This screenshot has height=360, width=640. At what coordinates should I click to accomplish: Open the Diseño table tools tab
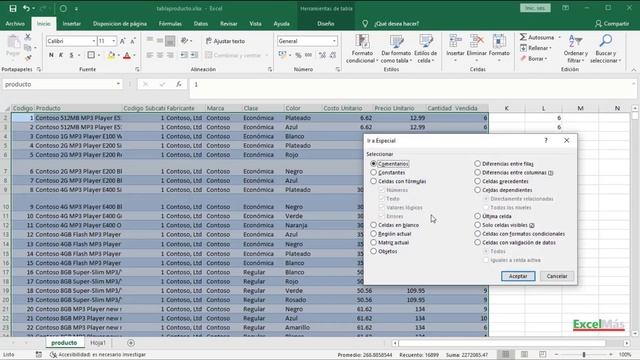326,24
